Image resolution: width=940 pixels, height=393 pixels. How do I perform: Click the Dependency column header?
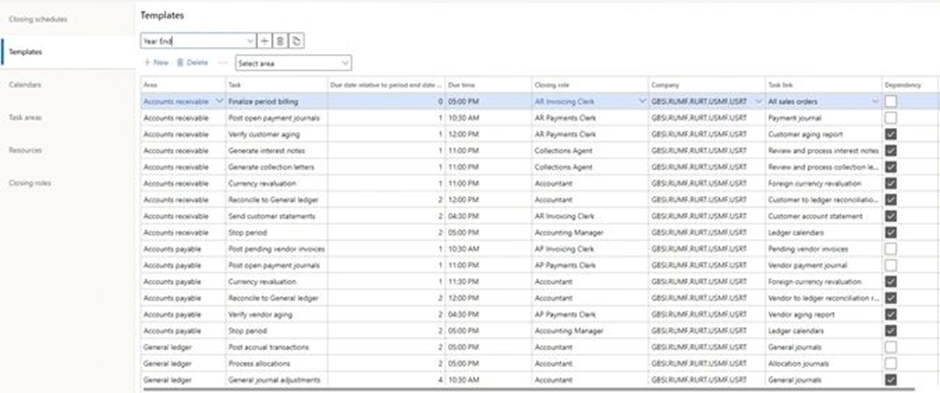point(910,85)
